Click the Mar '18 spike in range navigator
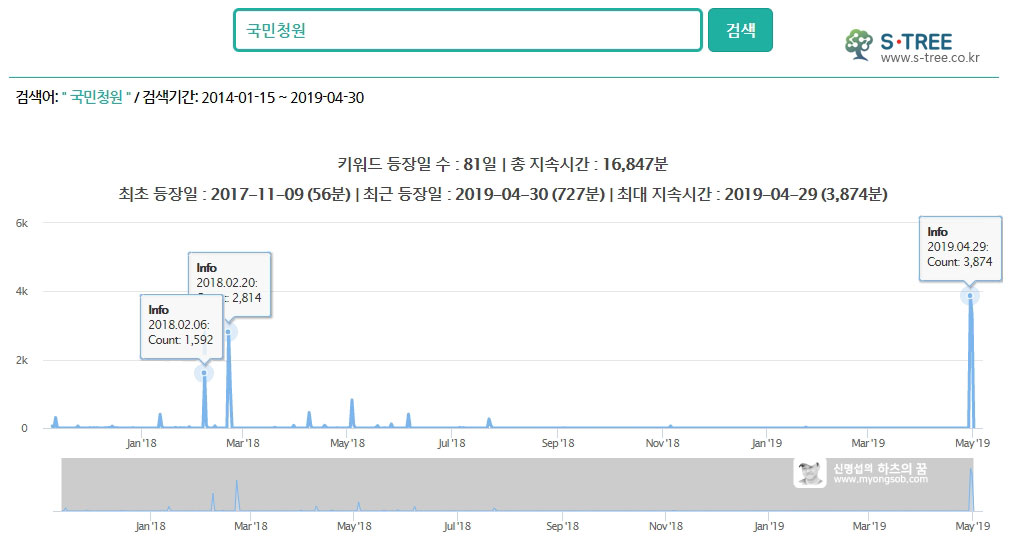This screenshot has height=546, width=1010. tap(237, 494)
